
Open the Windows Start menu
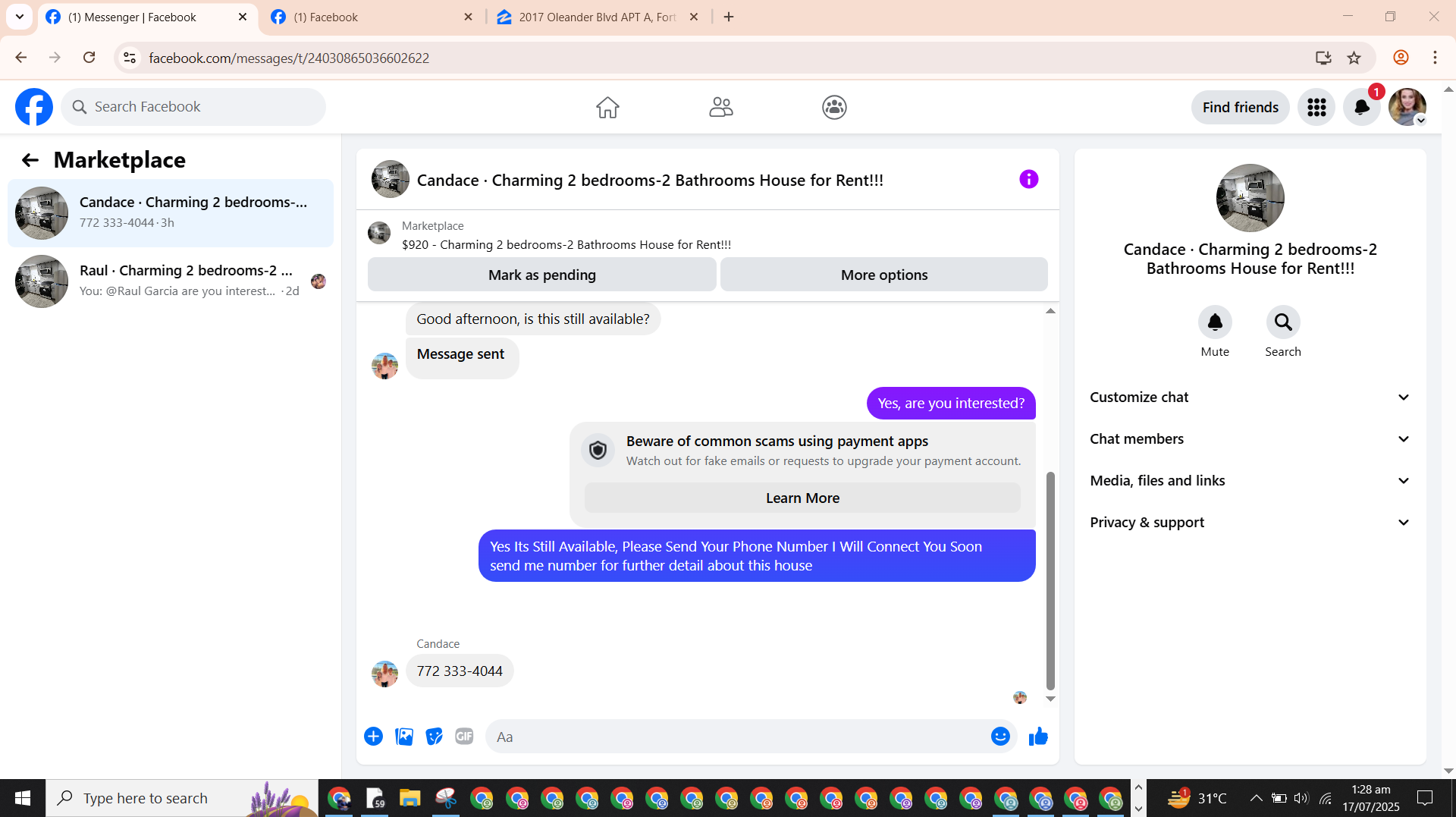click(x=23, y=798)
